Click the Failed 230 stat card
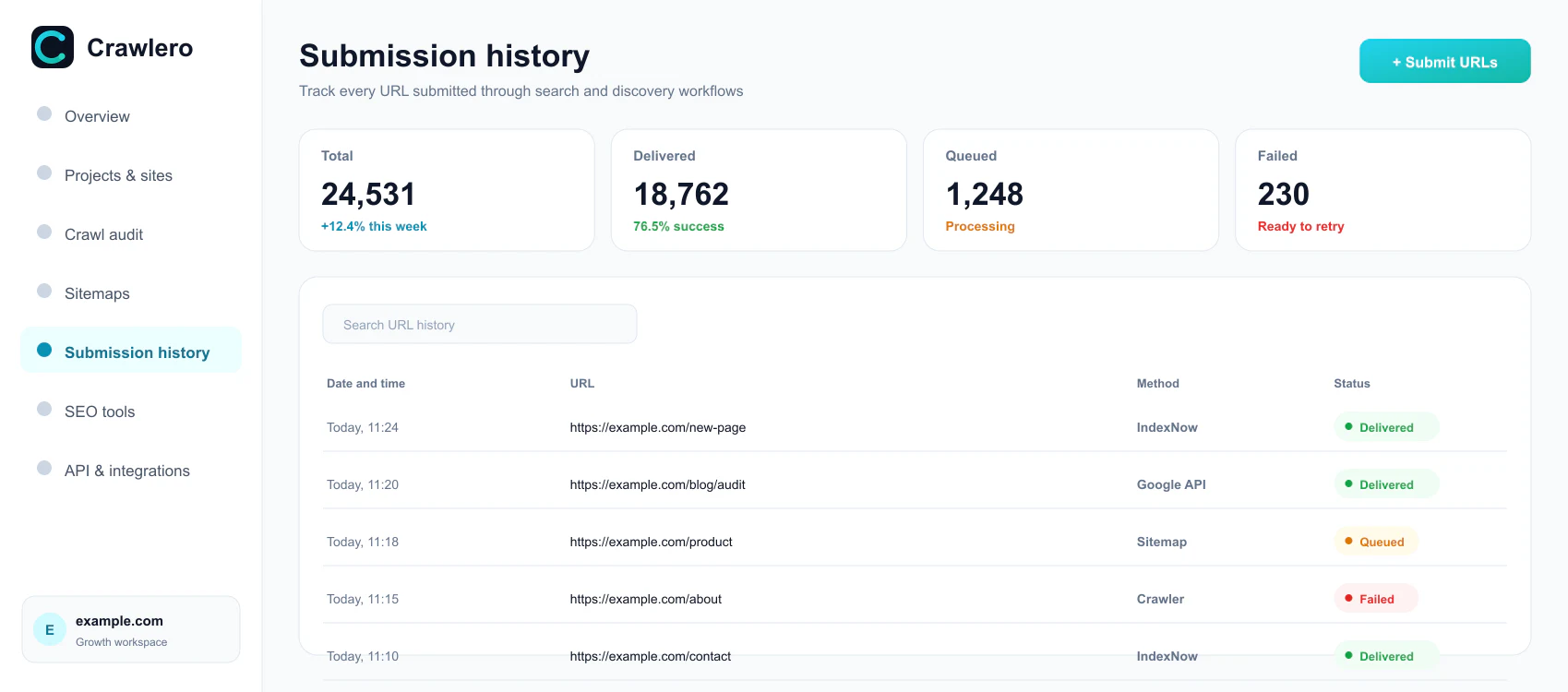Screen dimensions: 1568x692 [x=1382, y=189]
